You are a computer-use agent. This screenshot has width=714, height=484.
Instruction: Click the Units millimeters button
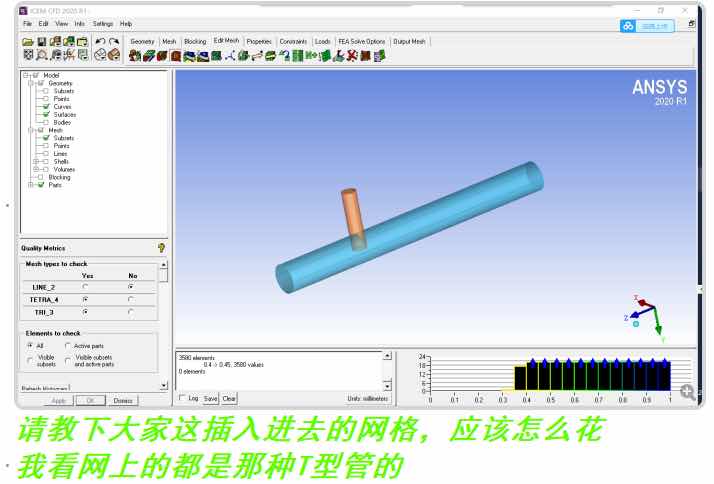coord(368,398)
